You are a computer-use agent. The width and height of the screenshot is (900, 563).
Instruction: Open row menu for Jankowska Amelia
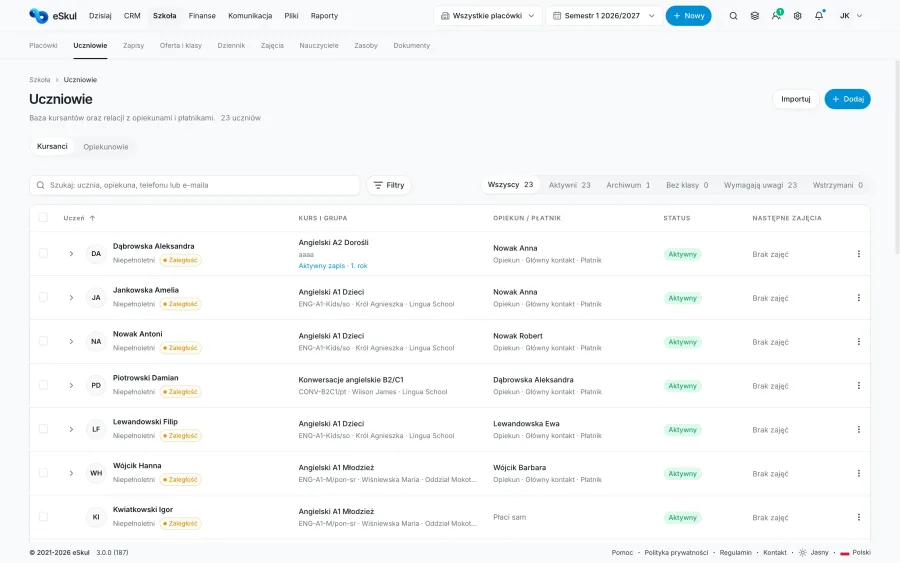859,298
